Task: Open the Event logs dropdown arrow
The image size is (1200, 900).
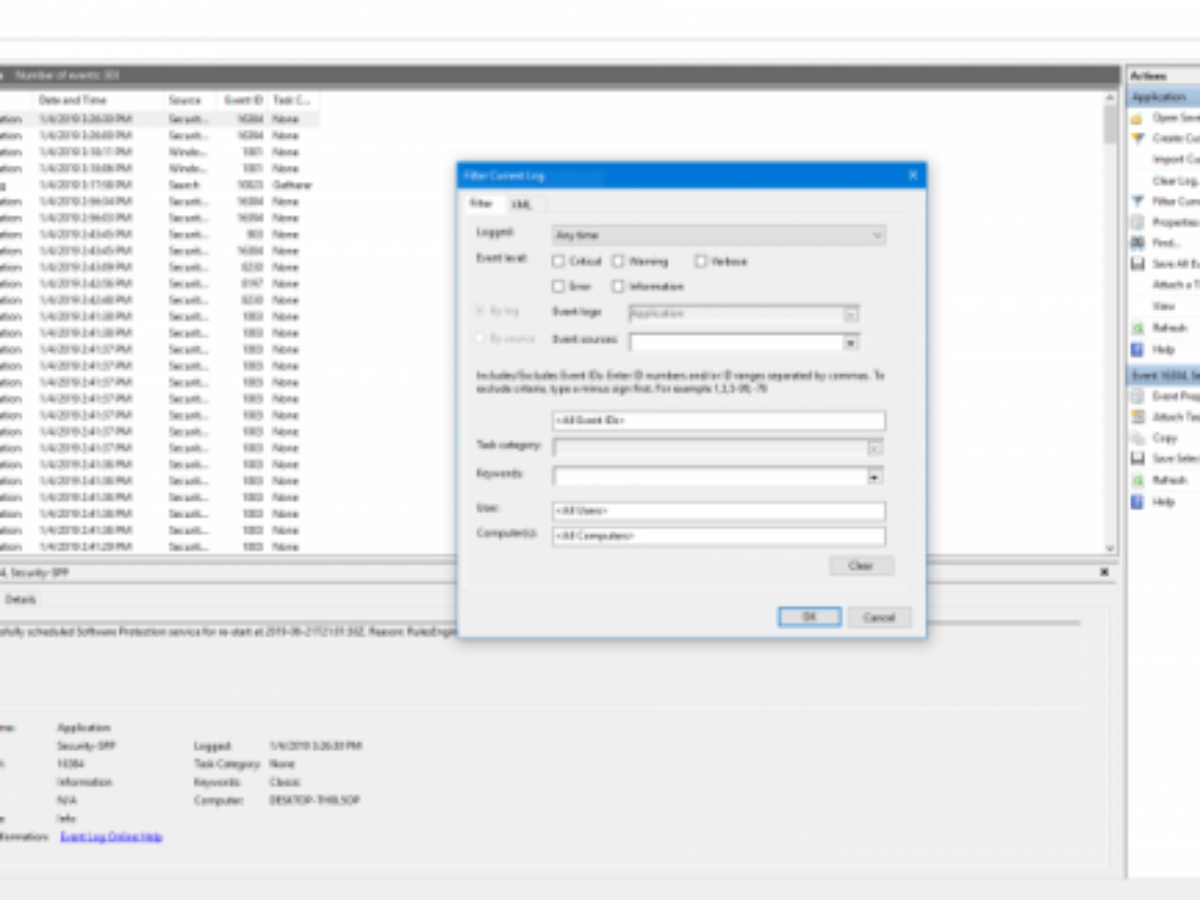Action: pos(850,313)
